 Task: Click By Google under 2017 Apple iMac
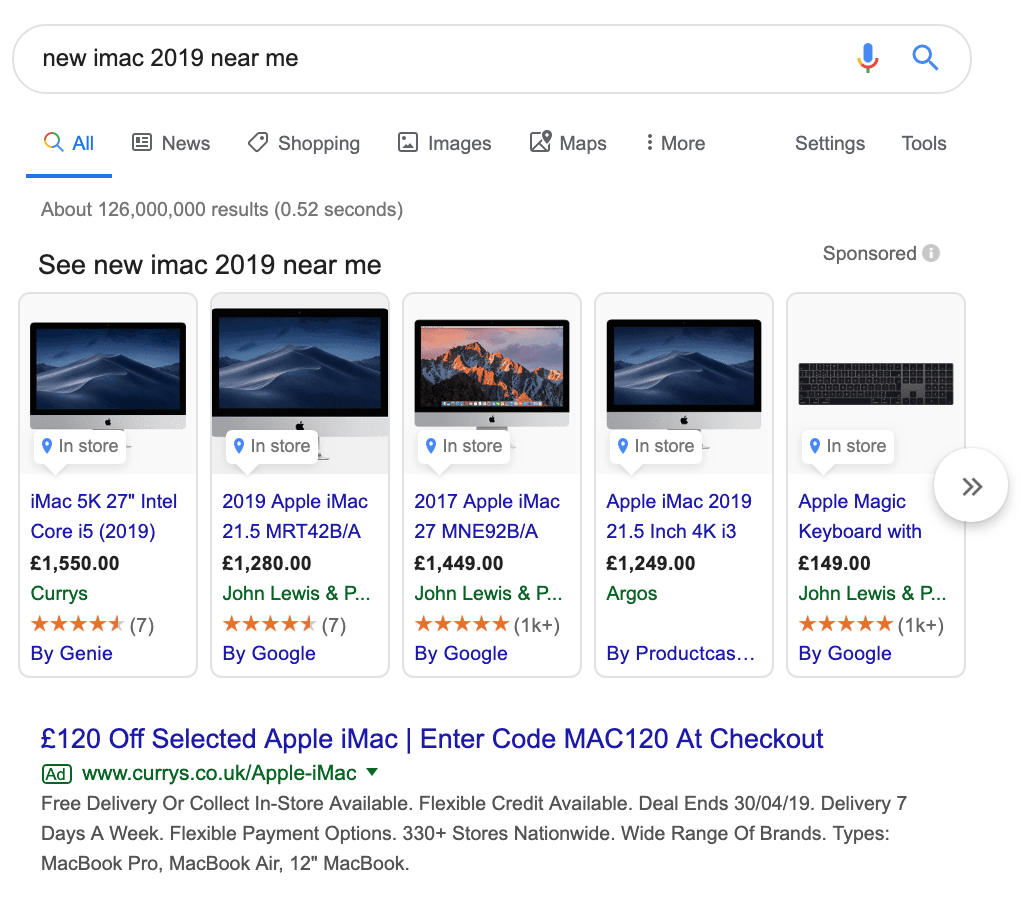461,653
